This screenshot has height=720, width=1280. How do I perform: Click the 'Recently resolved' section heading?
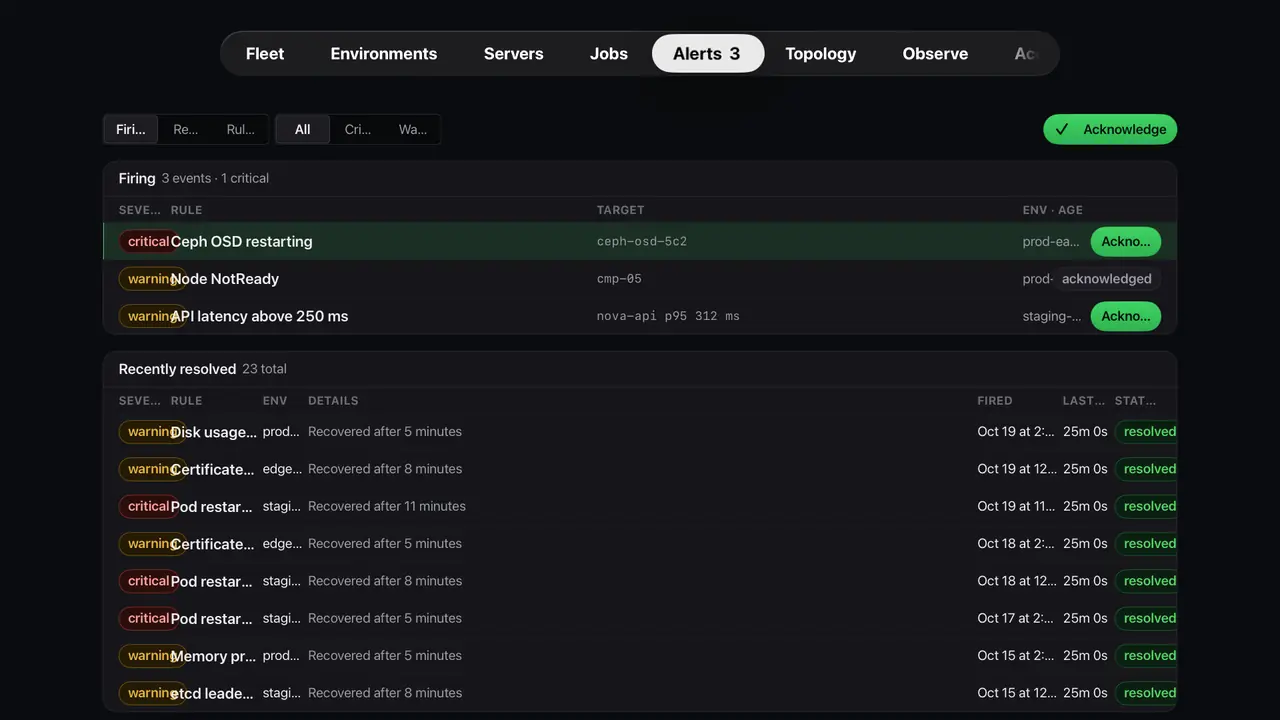pos(178,369)
